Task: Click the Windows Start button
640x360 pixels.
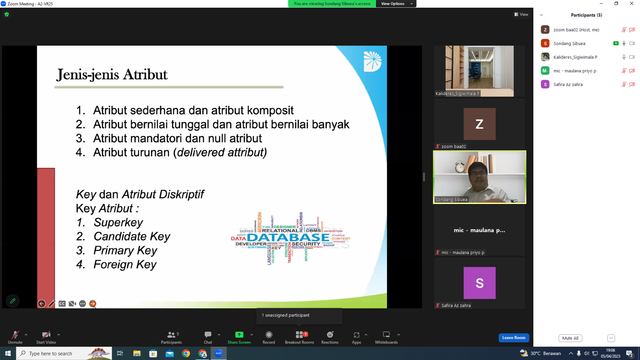Action: coord(8,353)
